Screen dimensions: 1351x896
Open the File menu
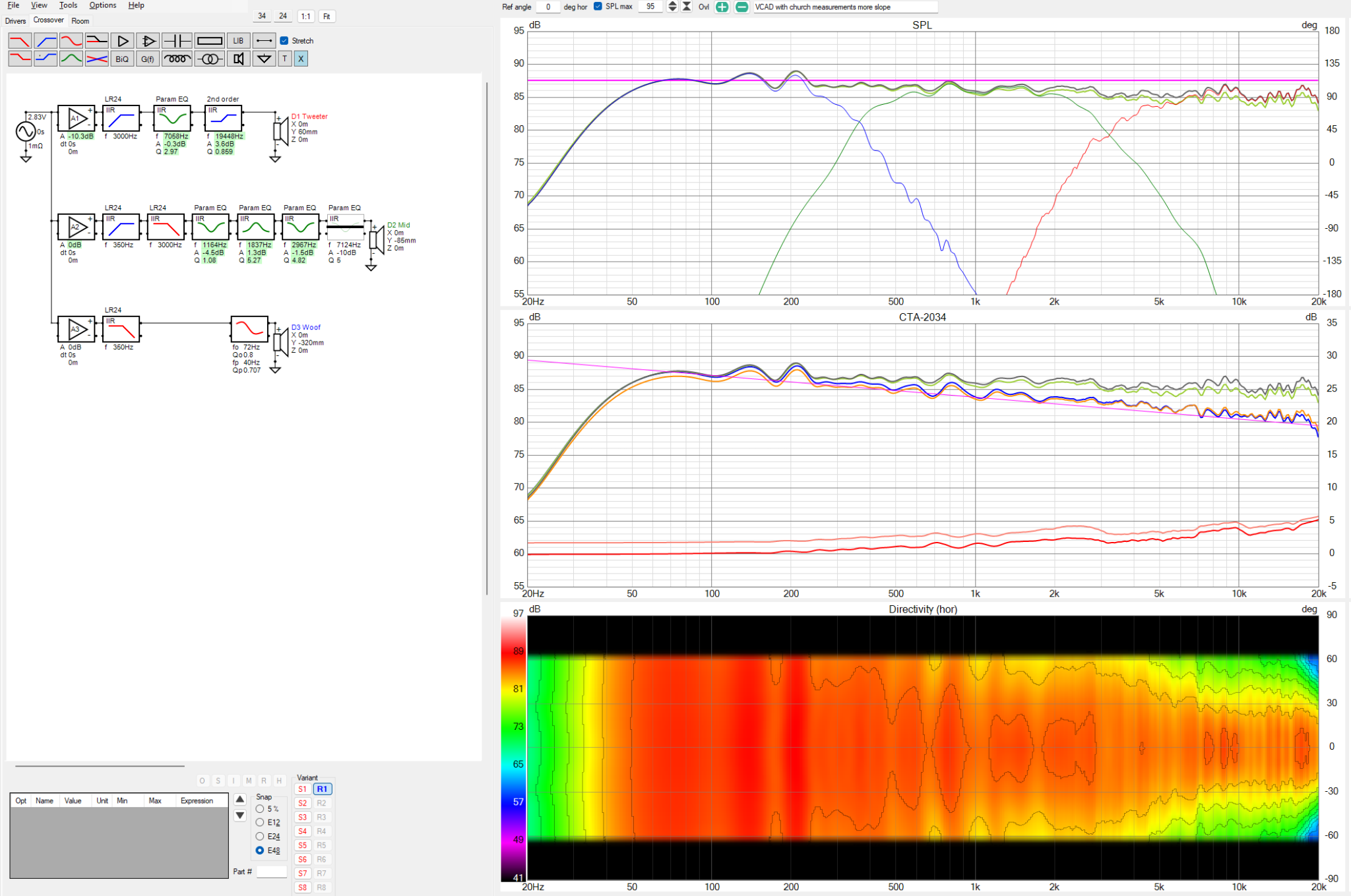pos(13,5)
